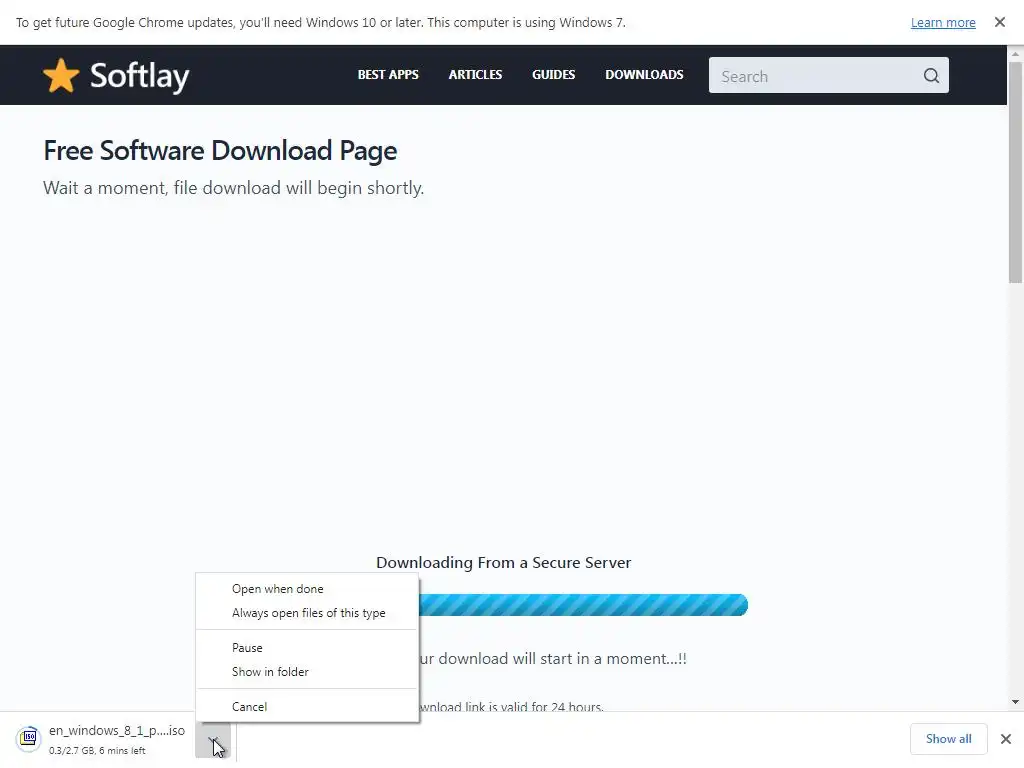Viewport: 1024px width, 768px height.
Task: Click the Free Software Download Page heading
Action: (220, 151)
